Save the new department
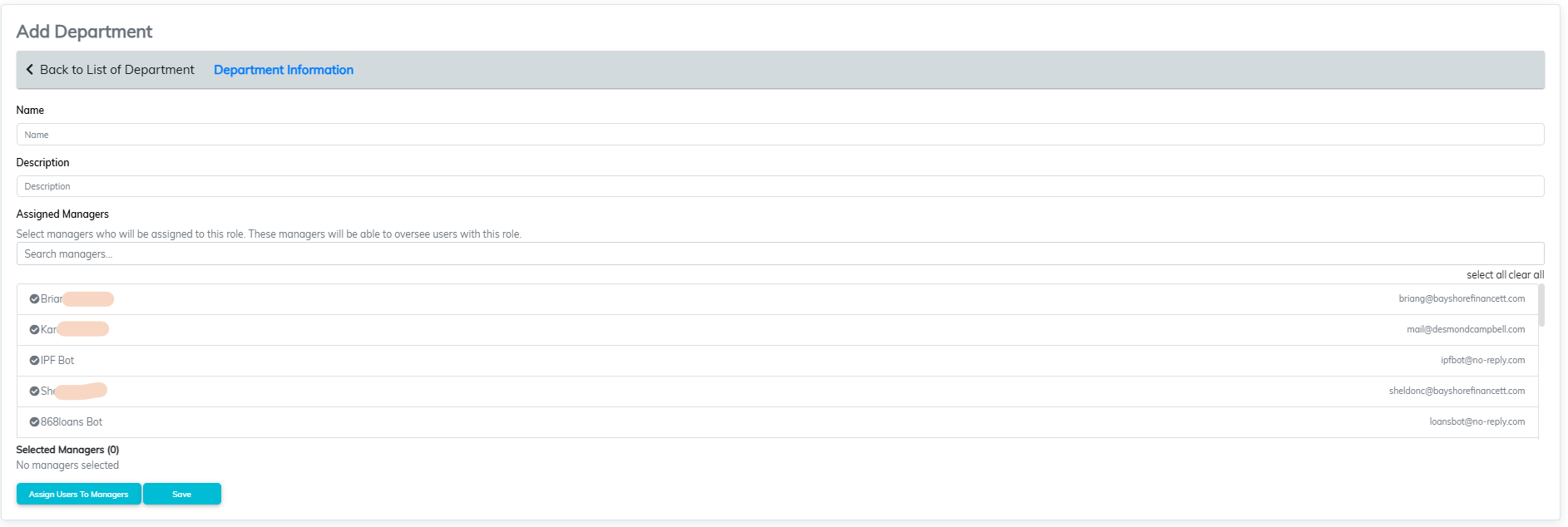1568x527 pixels. [181, 494]
